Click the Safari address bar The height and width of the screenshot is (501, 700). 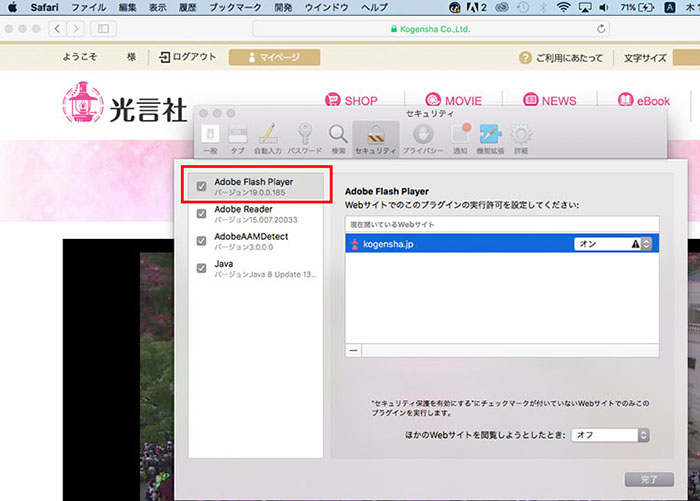[x=431, y=29]
